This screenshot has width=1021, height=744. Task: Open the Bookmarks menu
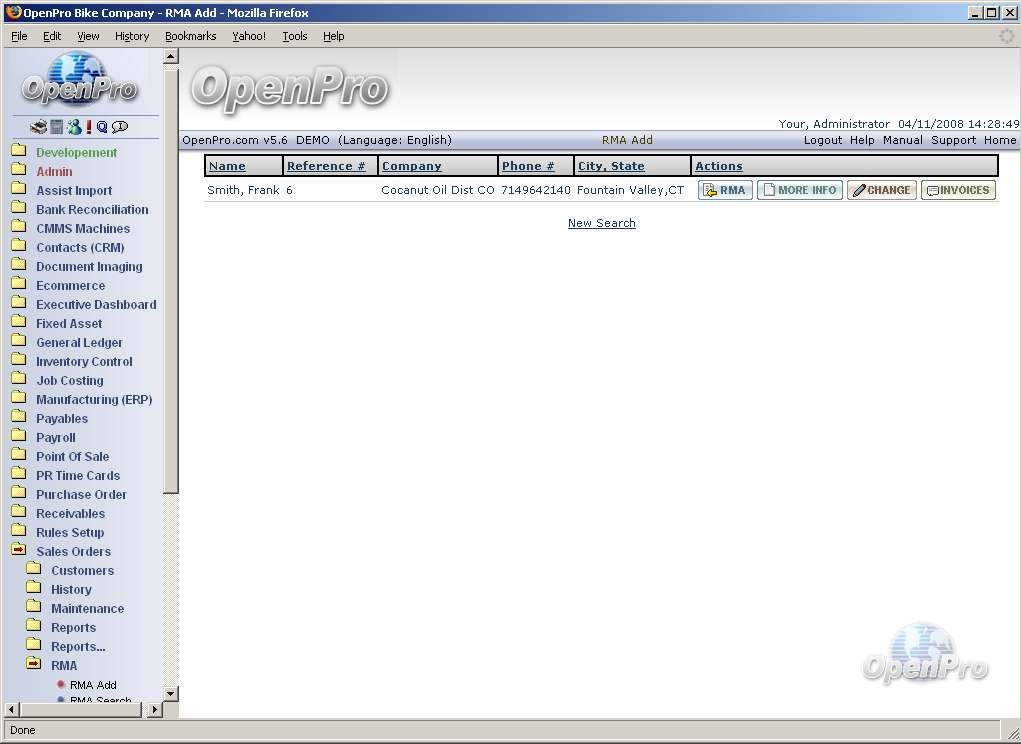click(x=190, y=36)
